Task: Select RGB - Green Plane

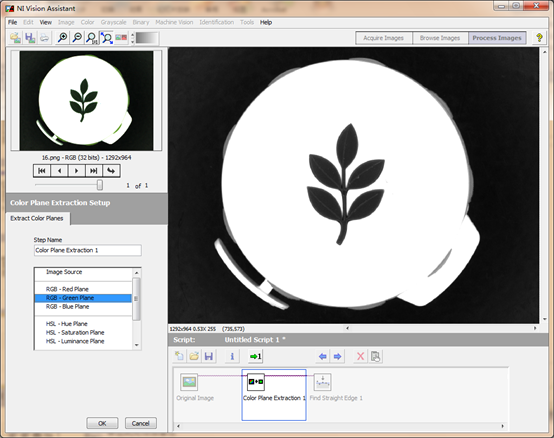Action: coord(83,298)
